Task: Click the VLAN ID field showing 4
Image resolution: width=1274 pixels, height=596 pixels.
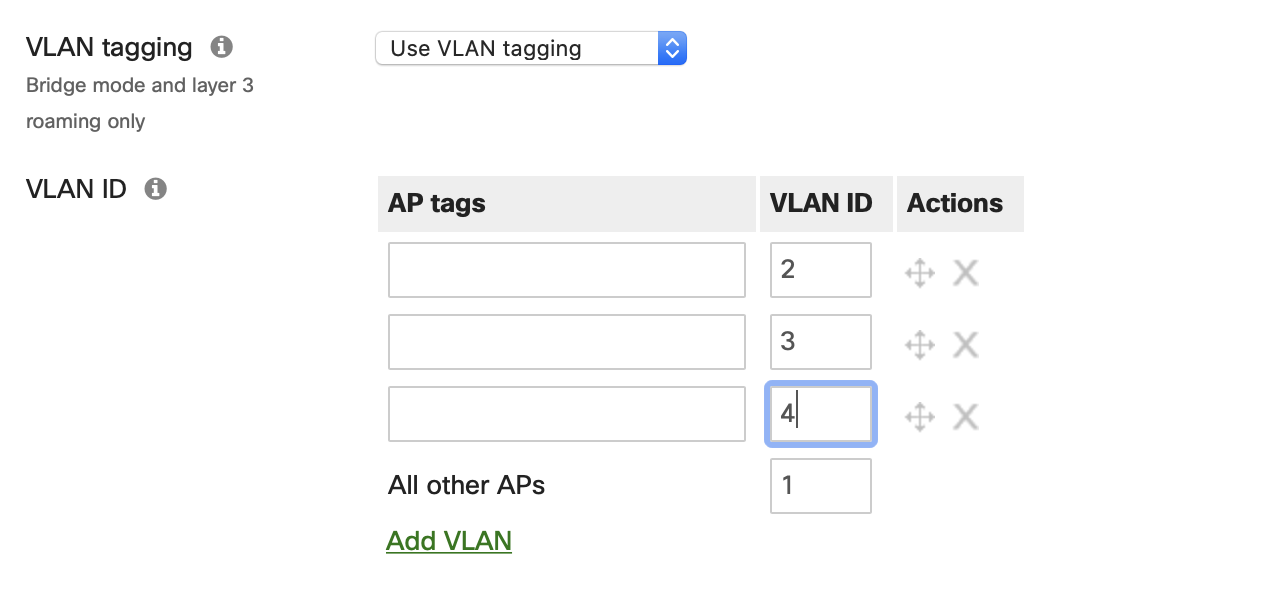Action: pos(820,413)
